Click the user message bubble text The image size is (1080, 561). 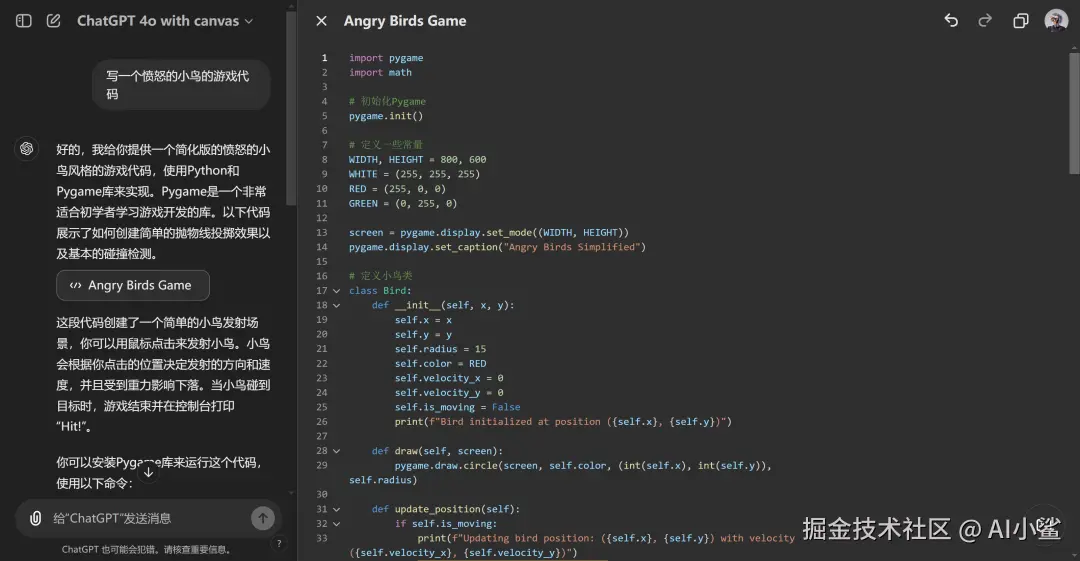pos(177,85)
